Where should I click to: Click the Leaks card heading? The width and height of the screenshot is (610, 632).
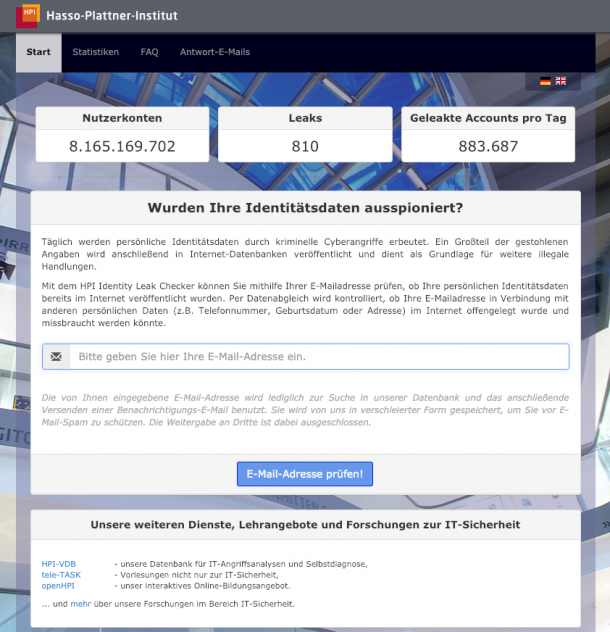click(x=305, y=118)
